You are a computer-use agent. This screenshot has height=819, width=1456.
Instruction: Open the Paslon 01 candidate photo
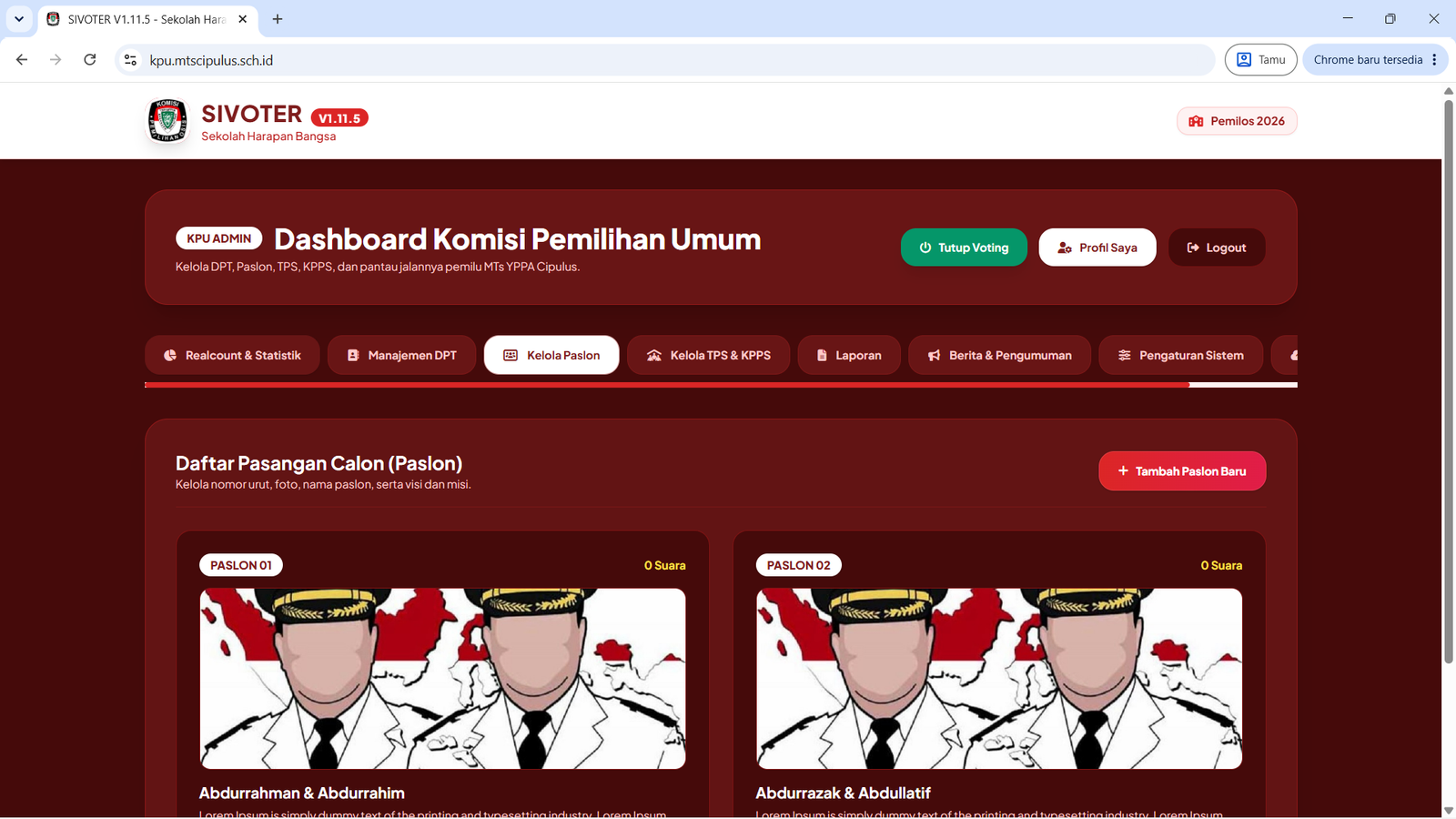[x=442, y=679]
